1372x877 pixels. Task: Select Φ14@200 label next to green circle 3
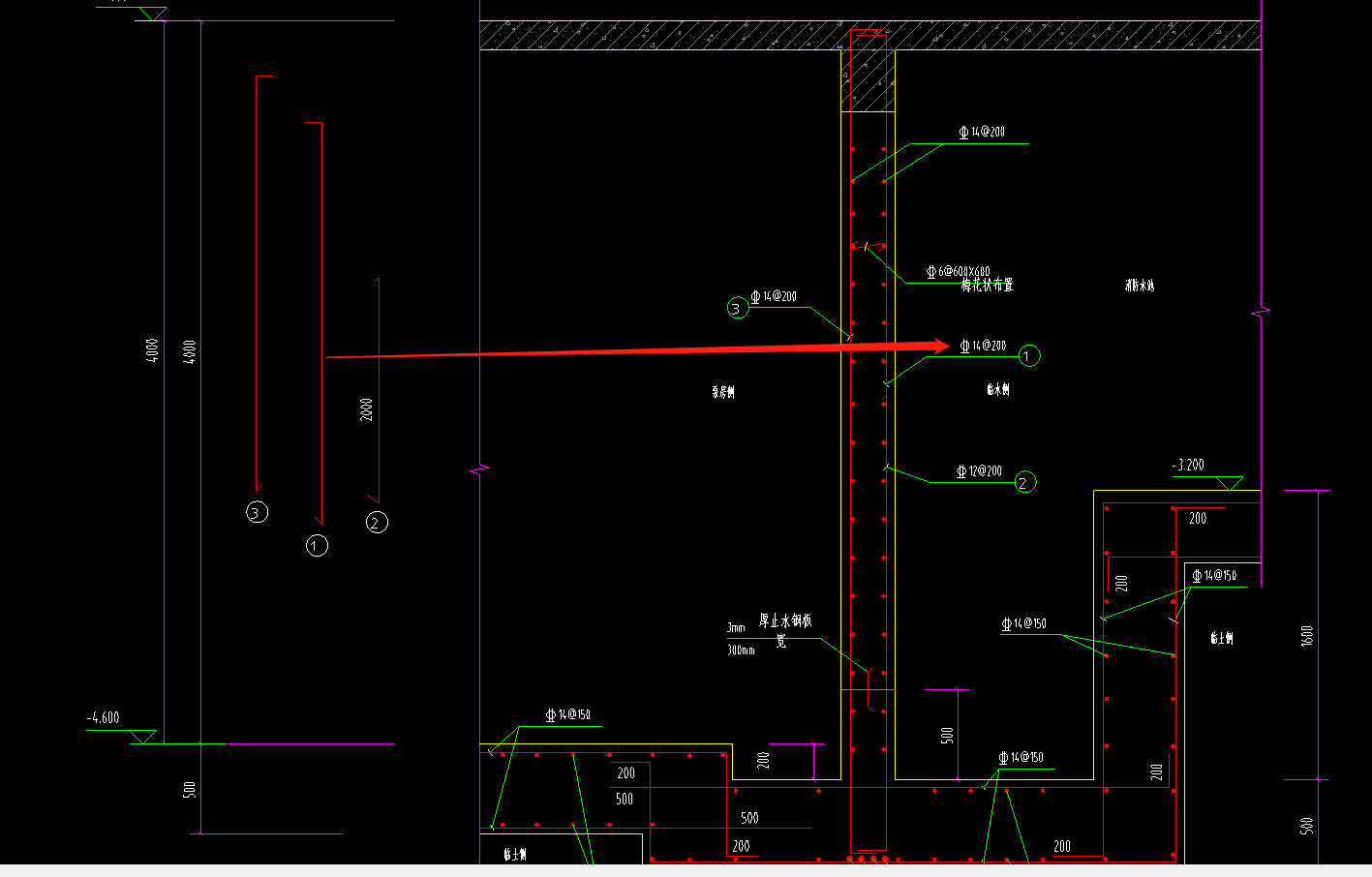click(774, 297)
